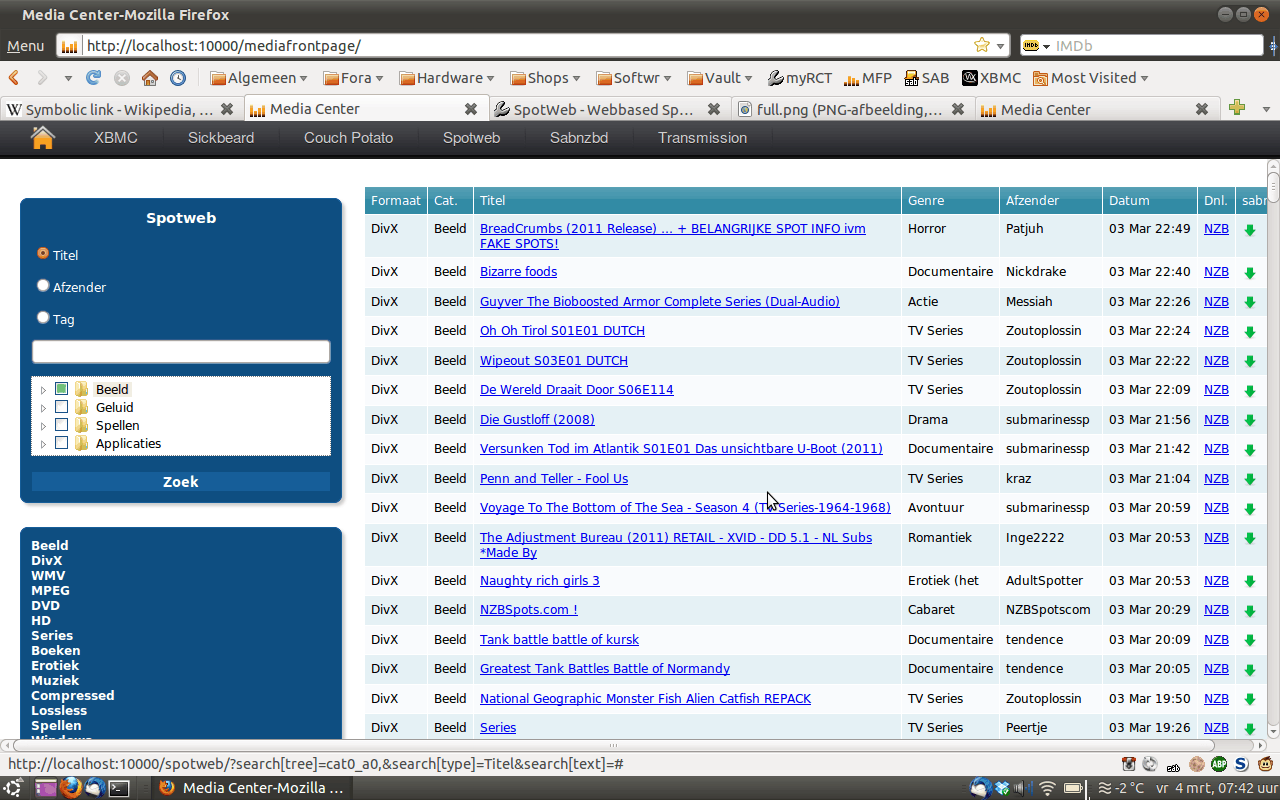Viewport: 1280px width, 800px height.
Task: Open terminal icon in bottom panel
Action: [119, 788]
